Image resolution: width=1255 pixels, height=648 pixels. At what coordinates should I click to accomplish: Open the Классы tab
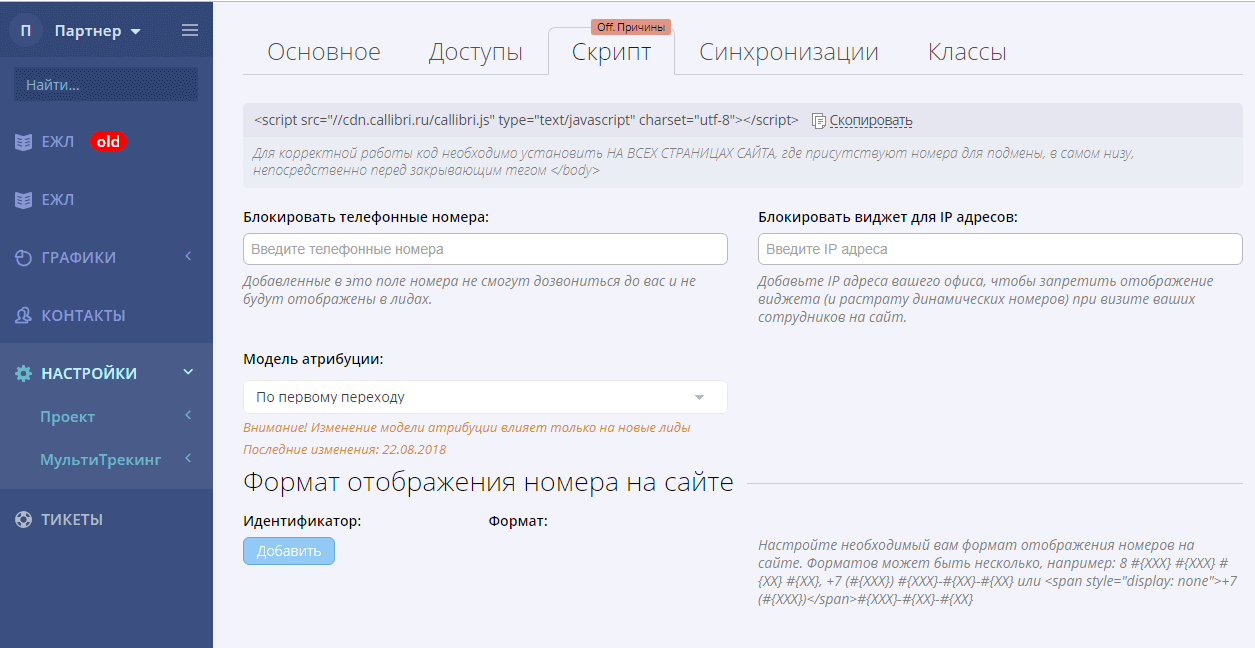(x=967, y=52)
